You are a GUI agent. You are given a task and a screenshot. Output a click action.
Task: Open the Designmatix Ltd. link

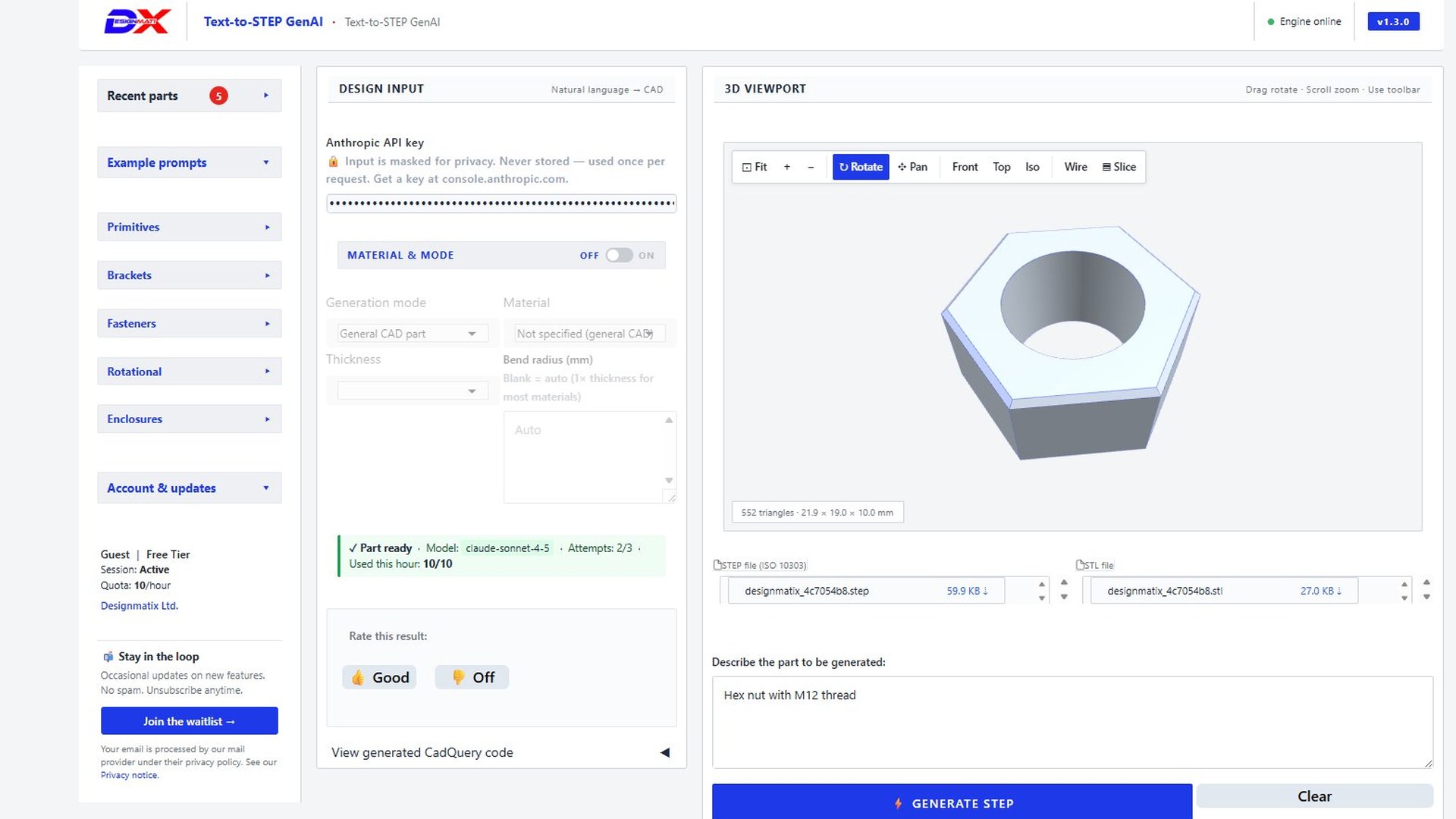click(x=140, y=606)
